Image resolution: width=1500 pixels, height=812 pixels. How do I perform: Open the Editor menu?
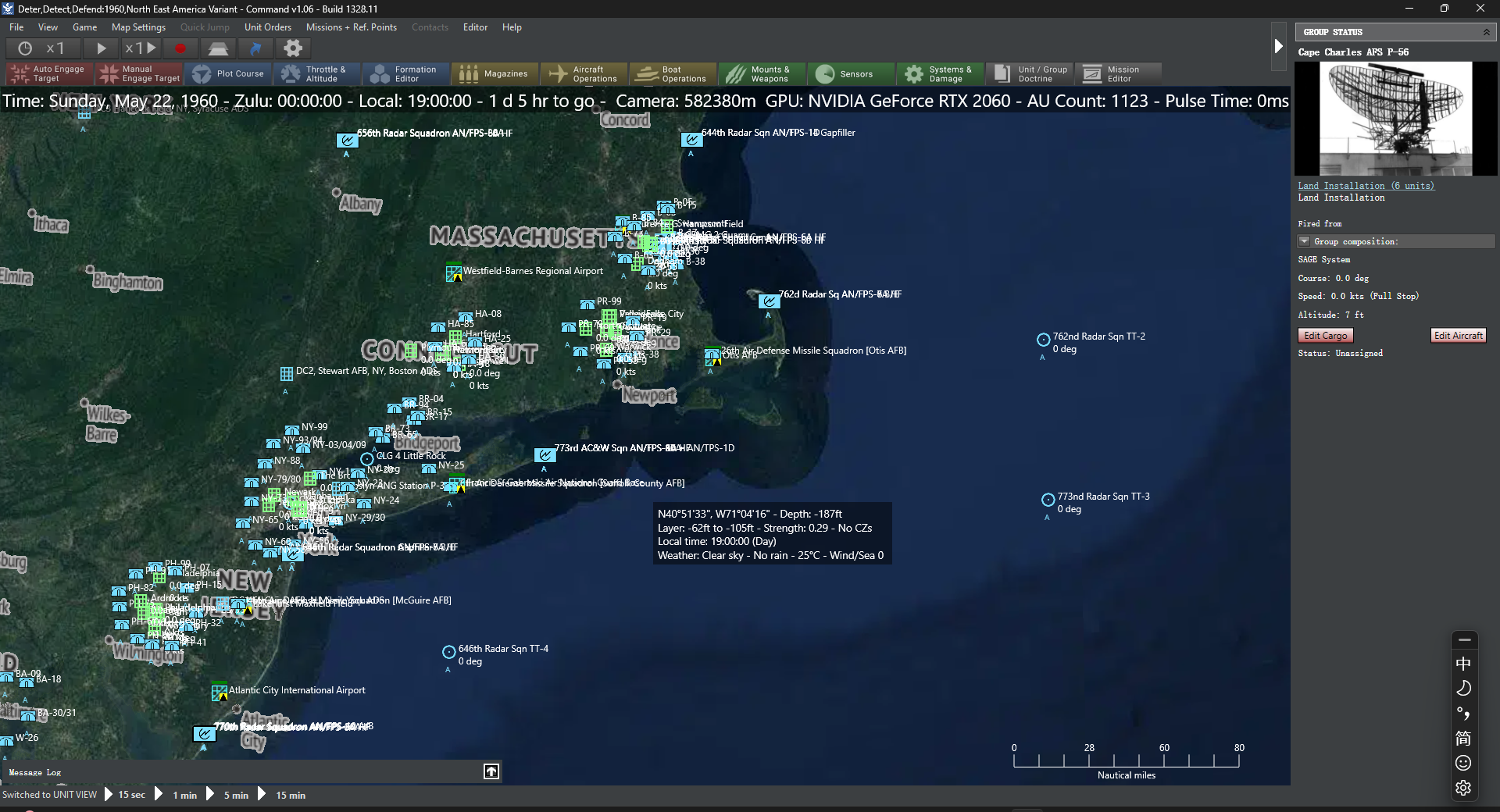[x=475, y=27]
